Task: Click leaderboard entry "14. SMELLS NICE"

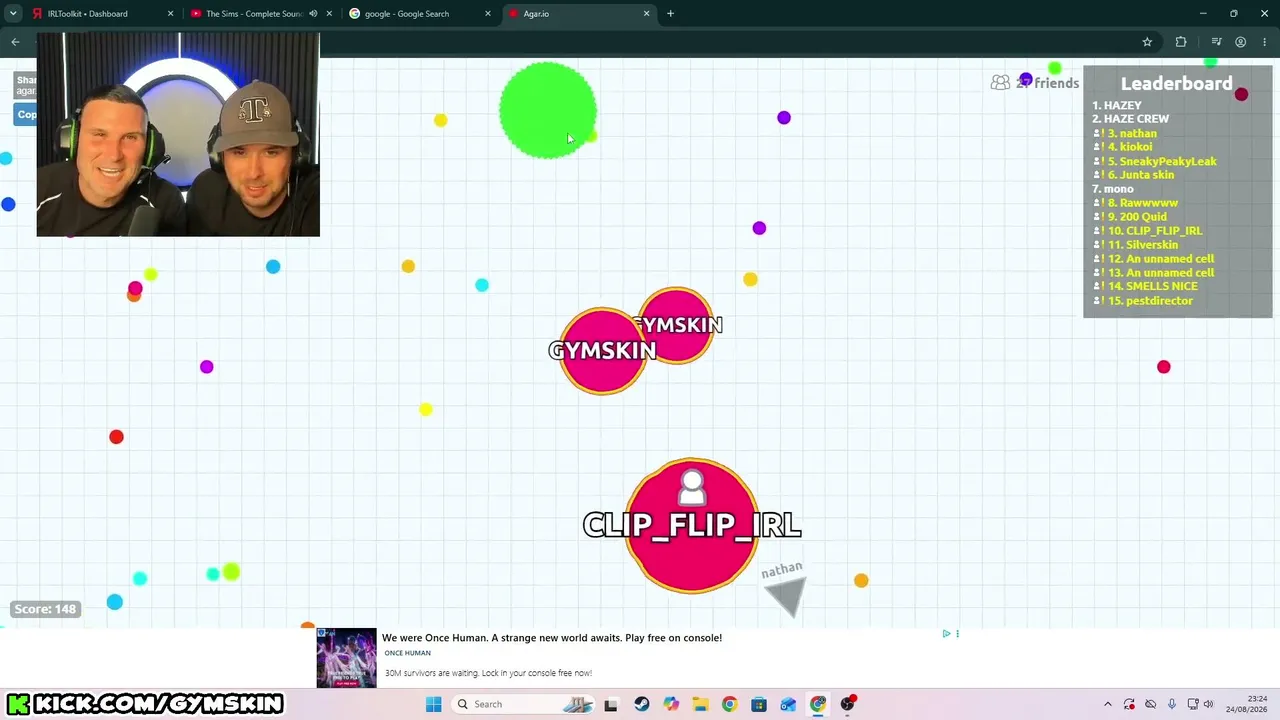Action: click(x=1145, y=286)
